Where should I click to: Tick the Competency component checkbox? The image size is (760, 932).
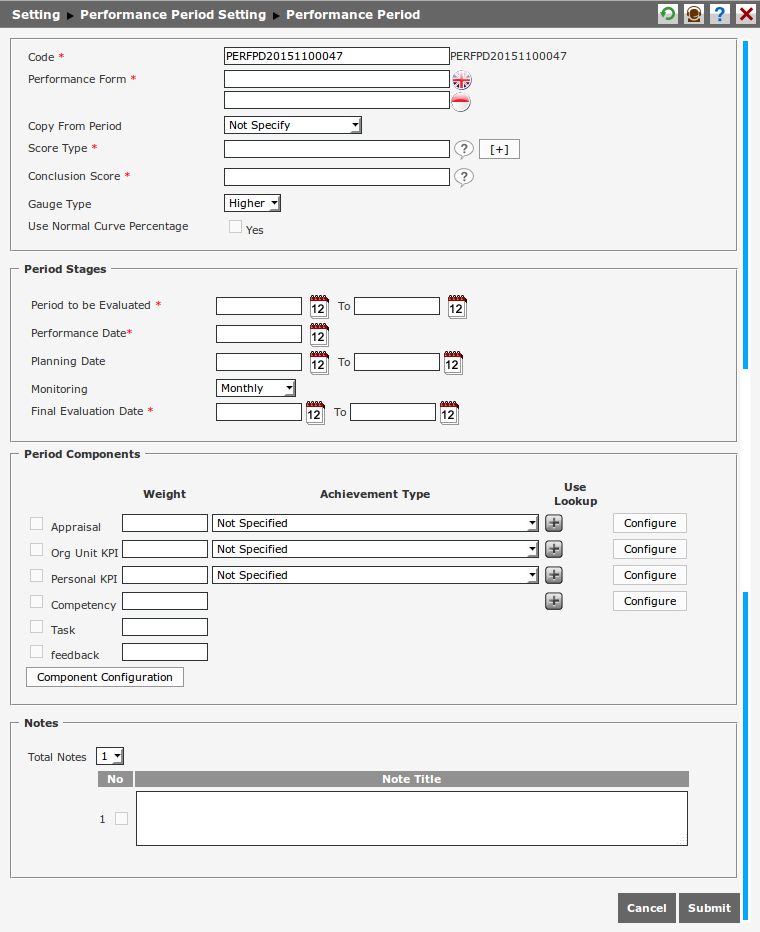(36, 602)
